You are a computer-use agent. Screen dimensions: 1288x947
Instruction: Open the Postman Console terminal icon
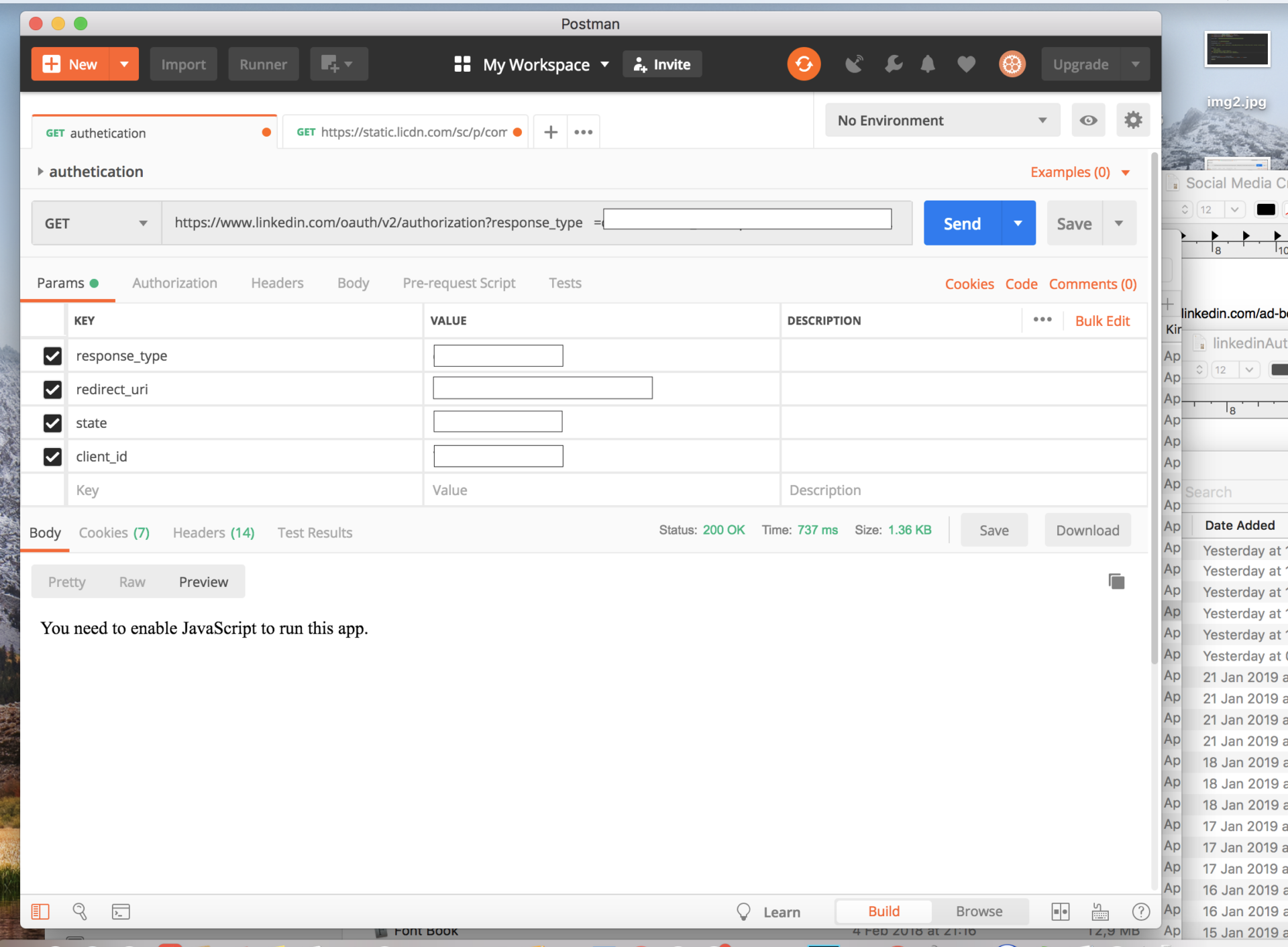coord(121,911)
